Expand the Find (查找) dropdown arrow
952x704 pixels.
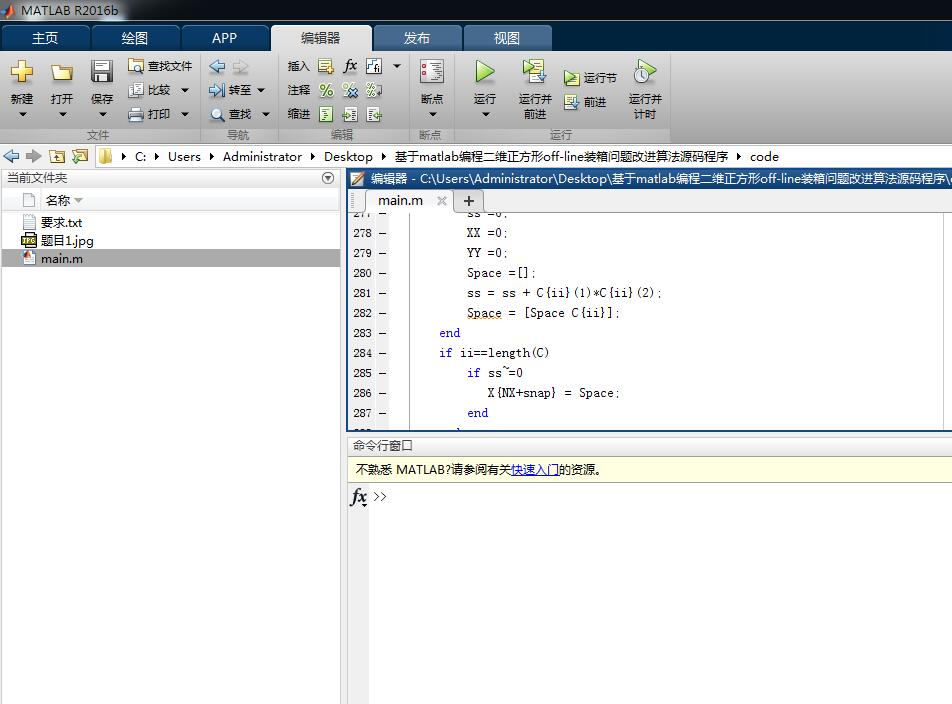265,114
